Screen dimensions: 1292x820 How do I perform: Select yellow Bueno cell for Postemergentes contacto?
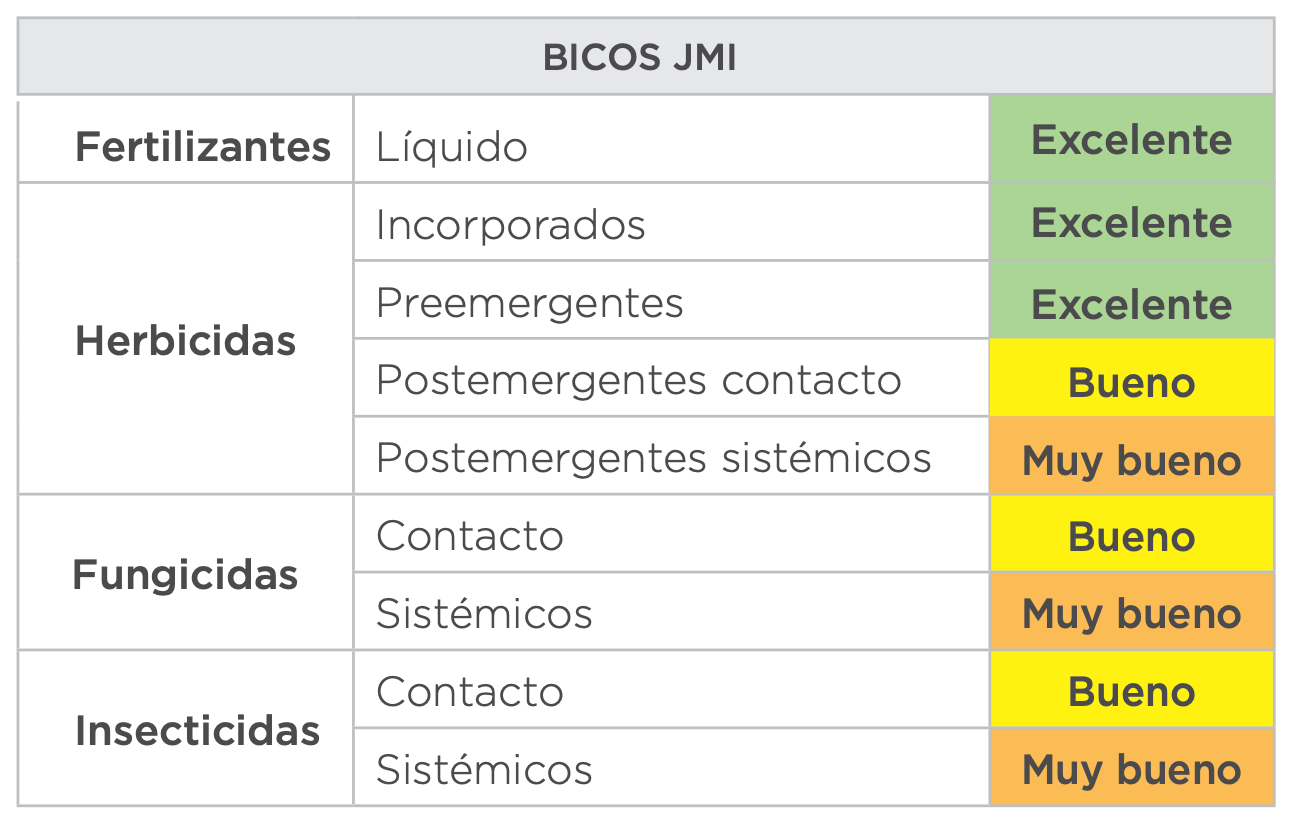coord(1131,382)
